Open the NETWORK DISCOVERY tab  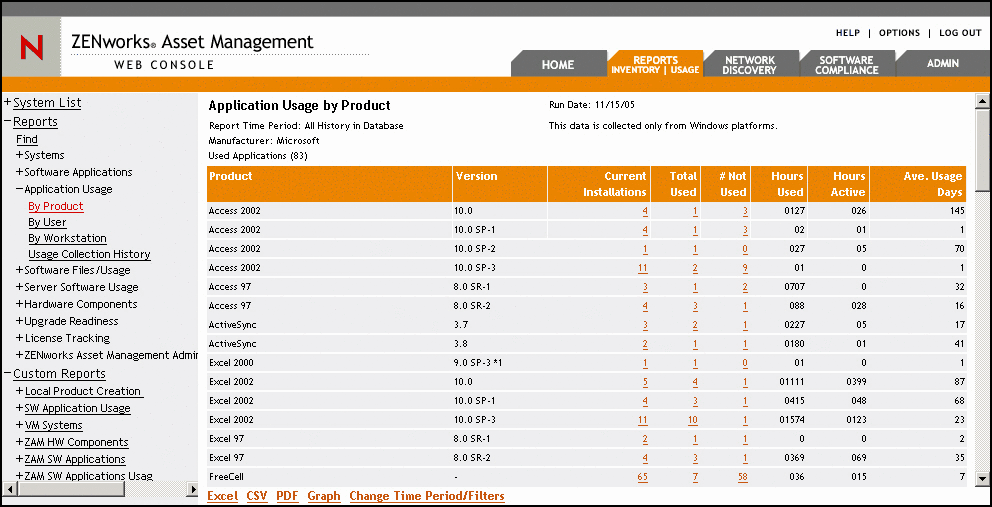[x=749, y=65]
